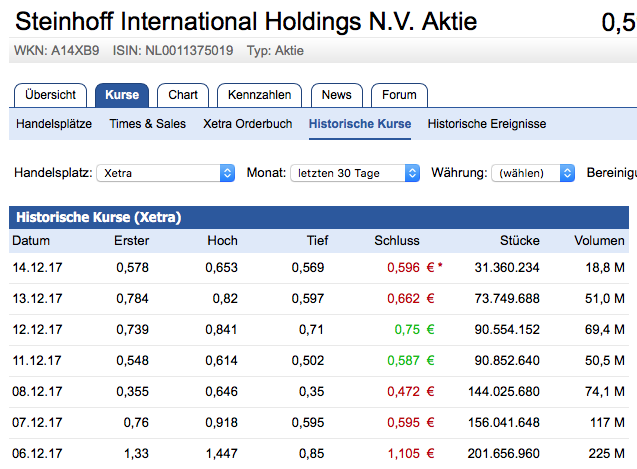The width and height of the screenshot is (637, 469).
Task: Open Historische Ereignisse link
Action: pos(486,124)
